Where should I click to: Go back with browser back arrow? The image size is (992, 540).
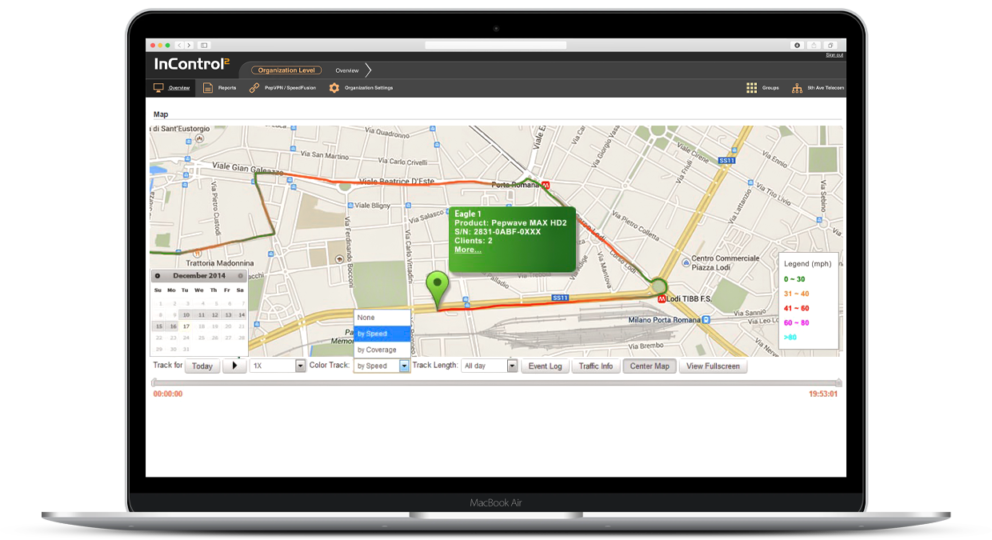point(179,46)
